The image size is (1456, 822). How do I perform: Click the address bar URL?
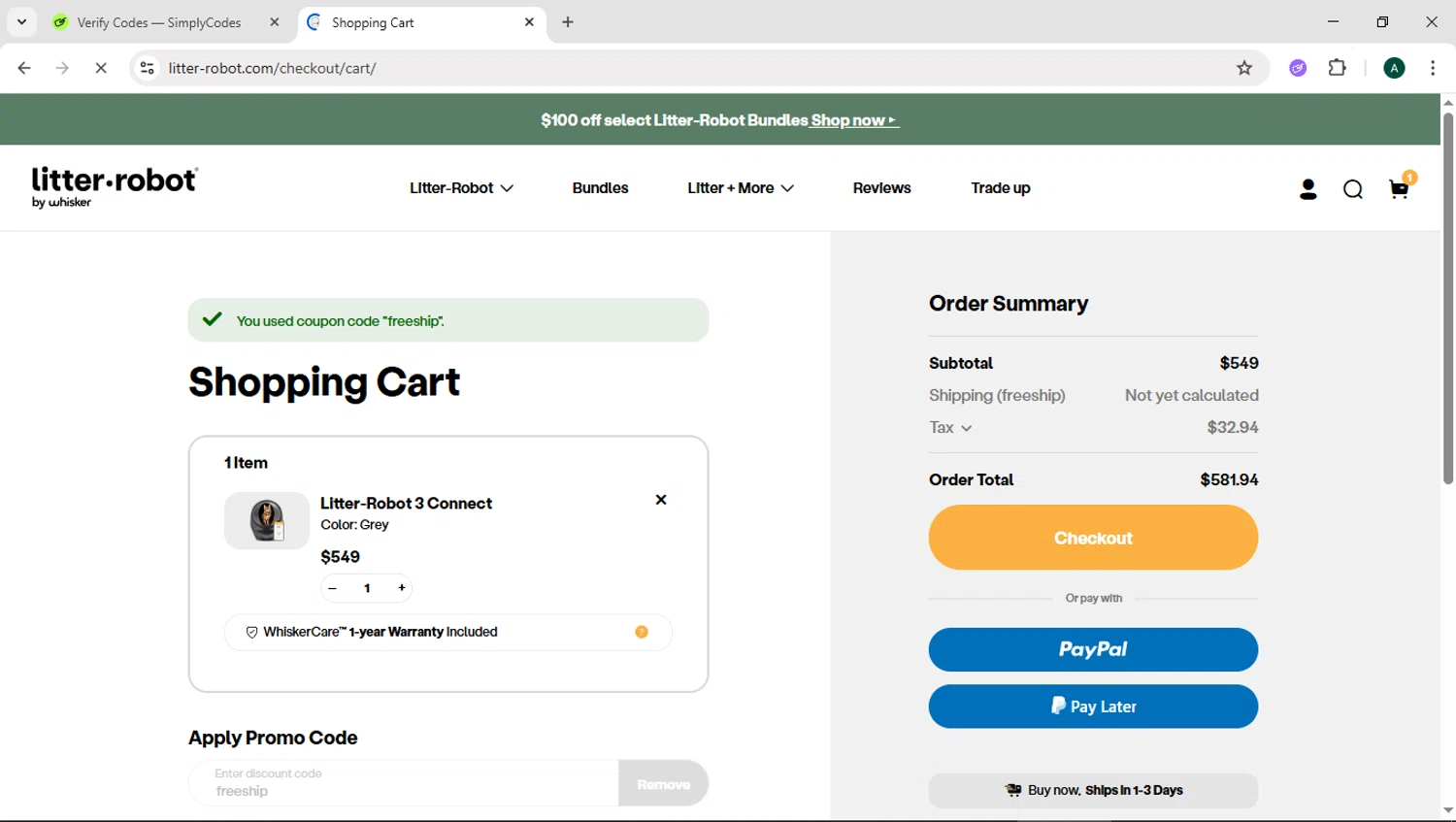pos(272,68)
